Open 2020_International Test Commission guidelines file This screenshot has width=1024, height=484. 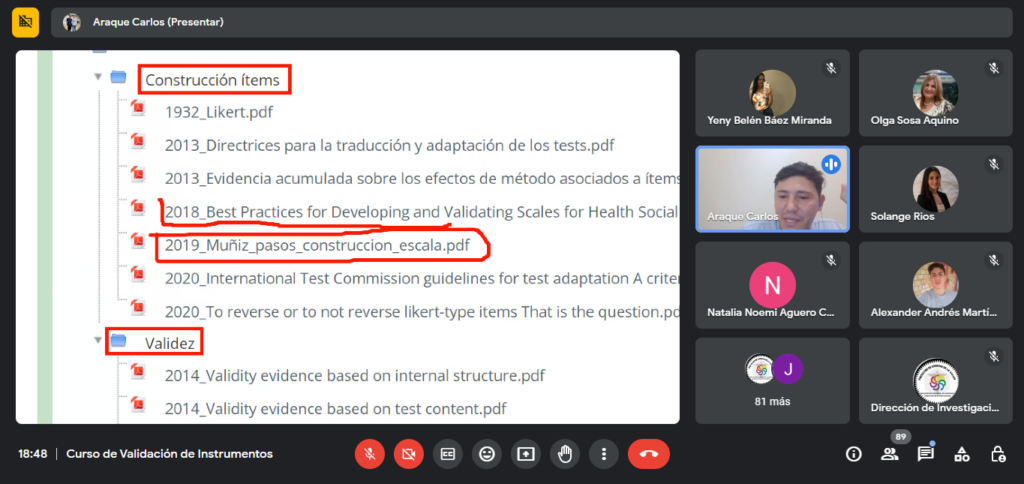click(422, 279)
